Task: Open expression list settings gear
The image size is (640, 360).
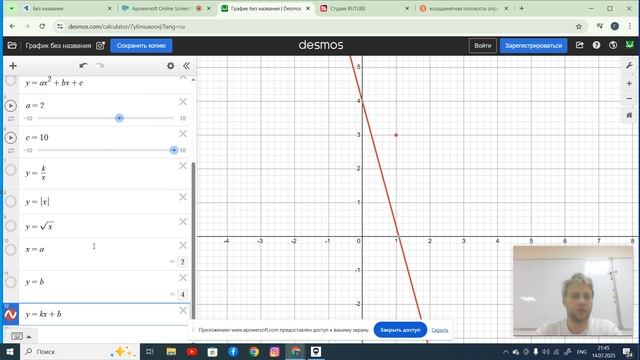Action: coord(171,66)
